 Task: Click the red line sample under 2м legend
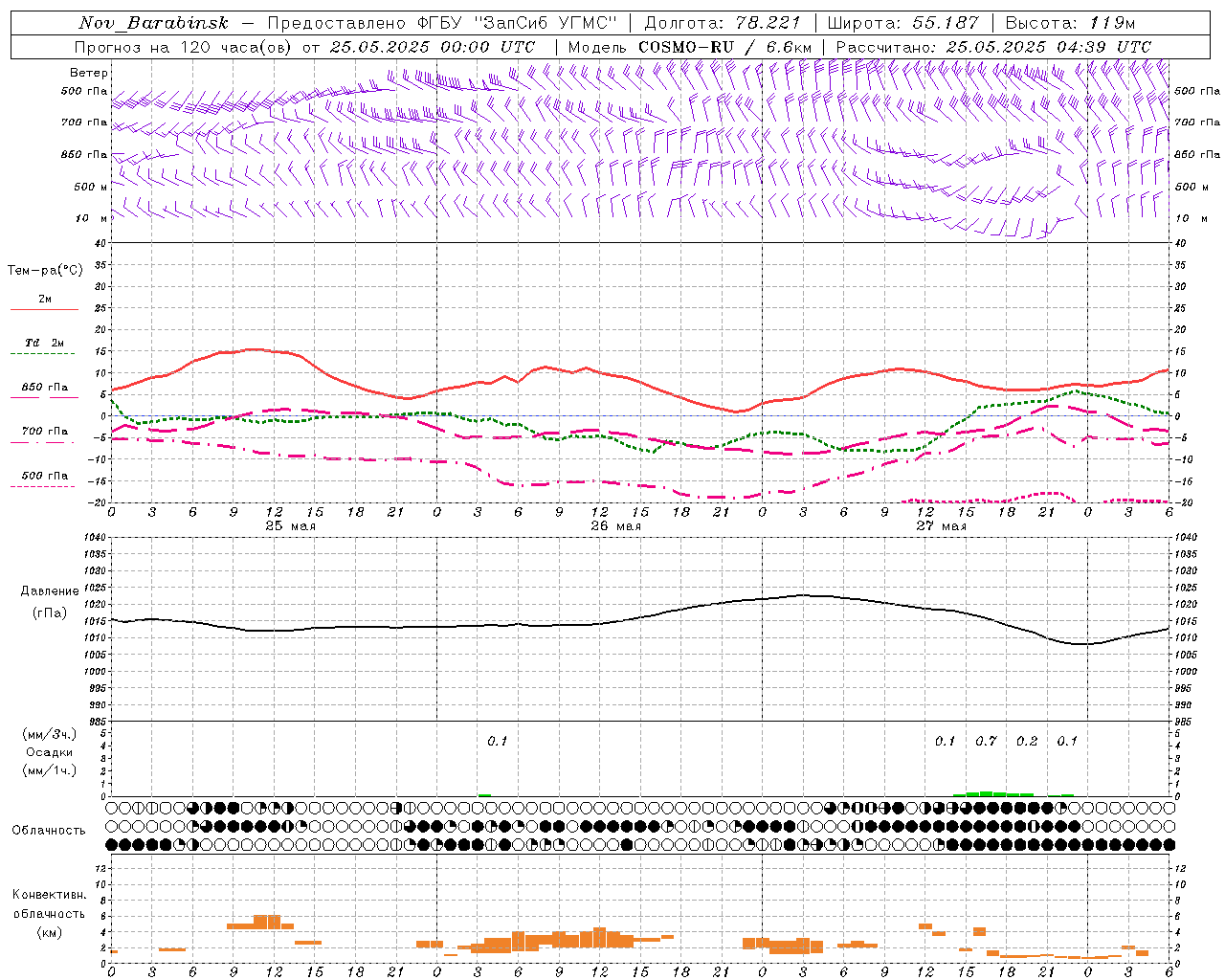point(44,310)
